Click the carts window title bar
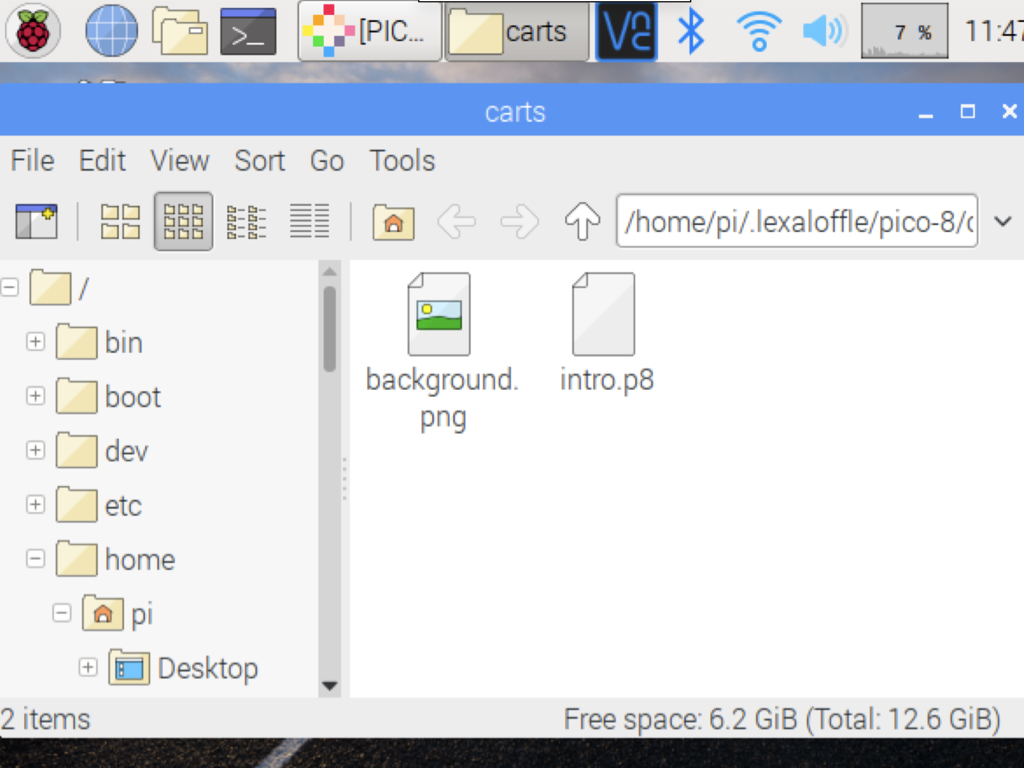Screen dimensions: 1024x768 pos(512,112)
